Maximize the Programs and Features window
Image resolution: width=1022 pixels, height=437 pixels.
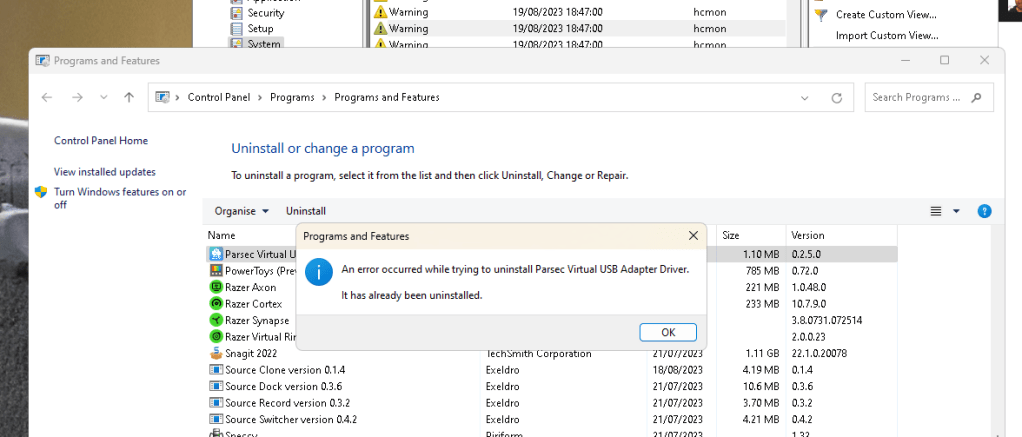click(944, 60)
